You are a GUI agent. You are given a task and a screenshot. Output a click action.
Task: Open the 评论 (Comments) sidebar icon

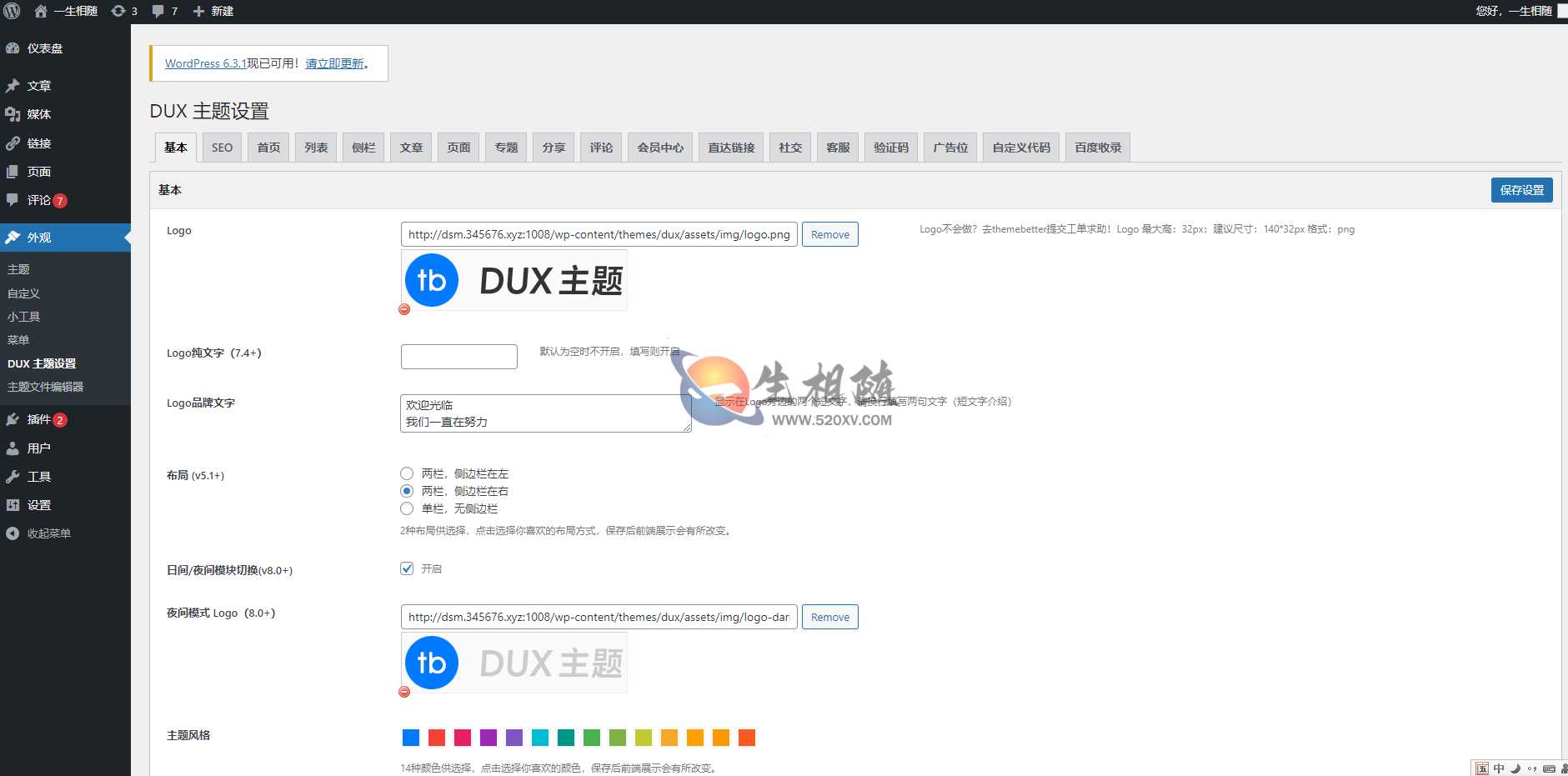click(x=13, y=200)
